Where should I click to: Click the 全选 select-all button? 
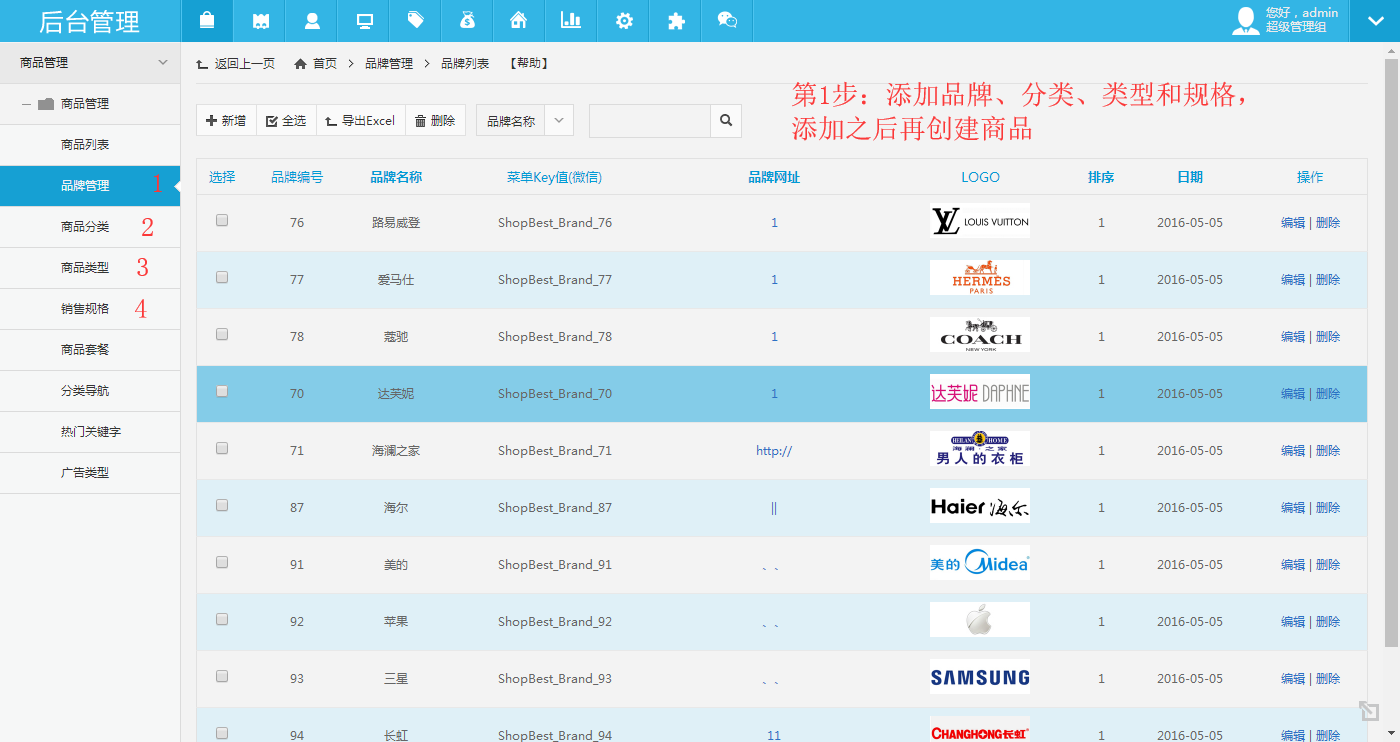[x=286, y=120]
